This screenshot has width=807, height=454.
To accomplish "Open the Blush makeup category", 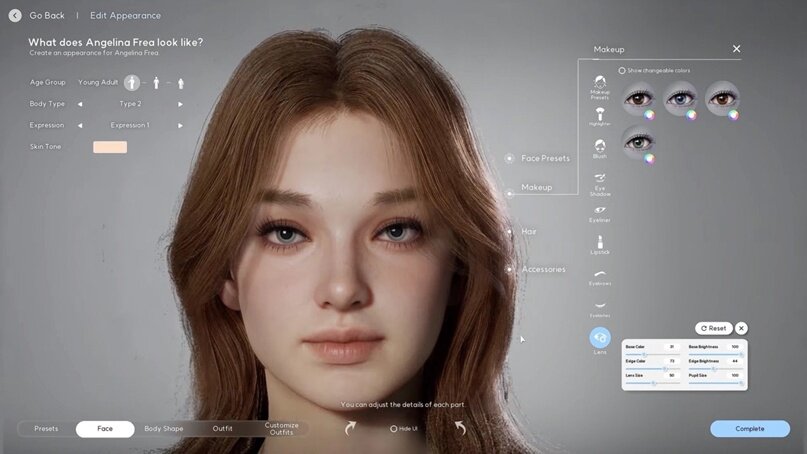I will point(600,148).
